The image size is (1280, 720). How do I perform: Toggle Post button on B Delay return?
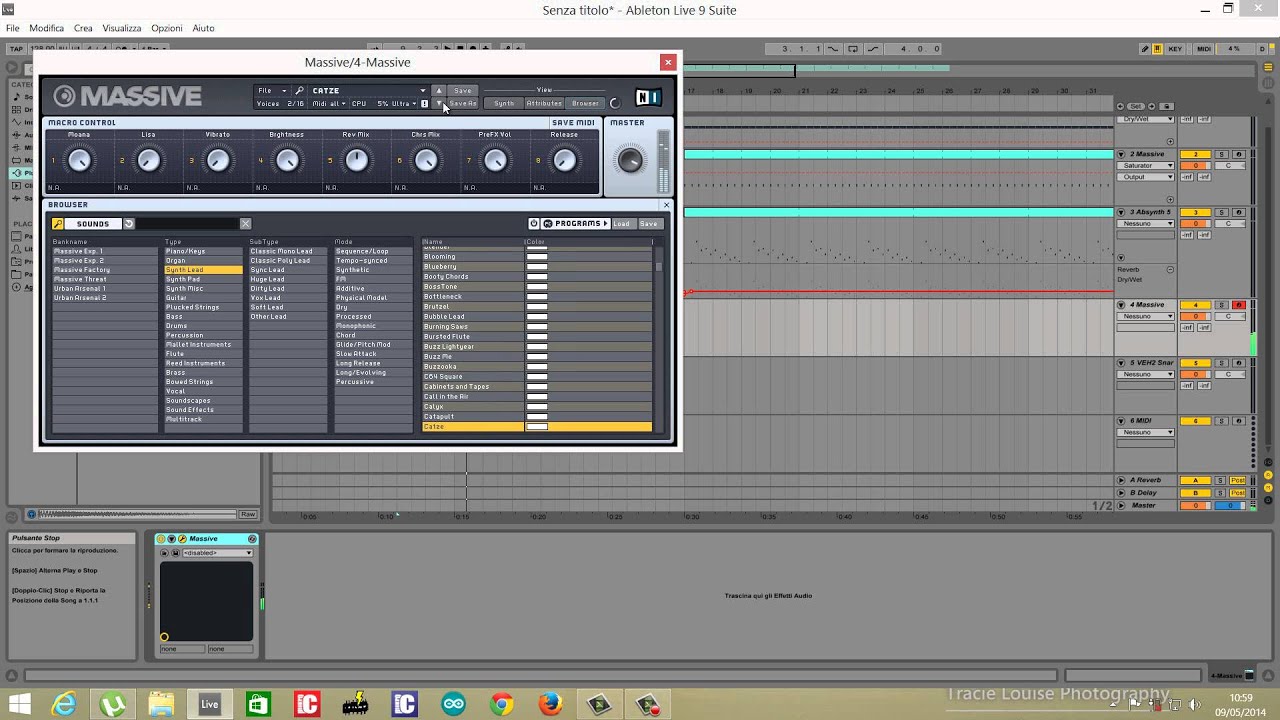click(1238, 493)
